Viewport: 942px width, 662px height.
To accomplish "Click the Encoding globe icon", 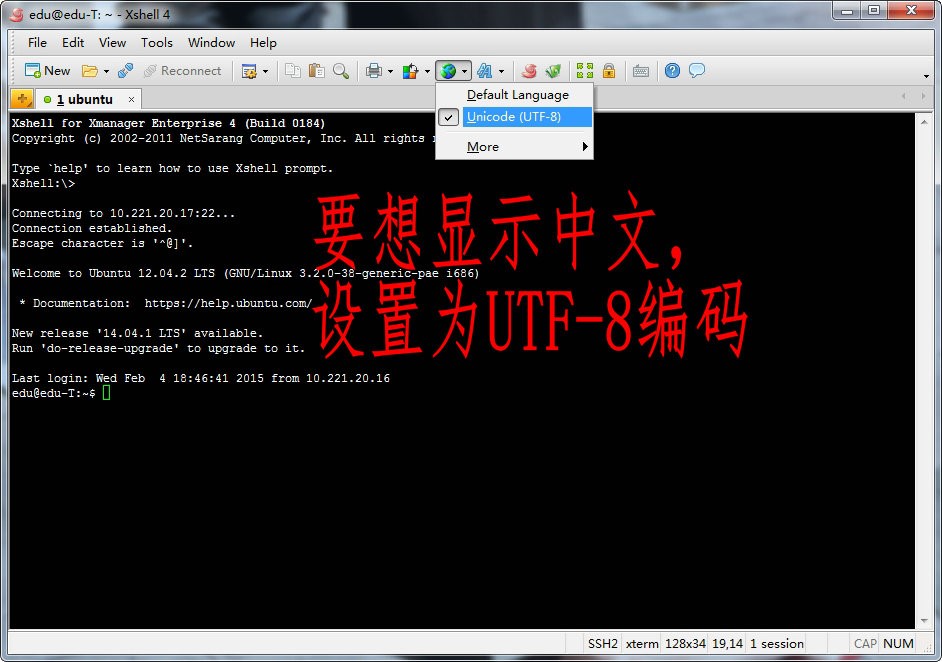I will pos(448,71).
